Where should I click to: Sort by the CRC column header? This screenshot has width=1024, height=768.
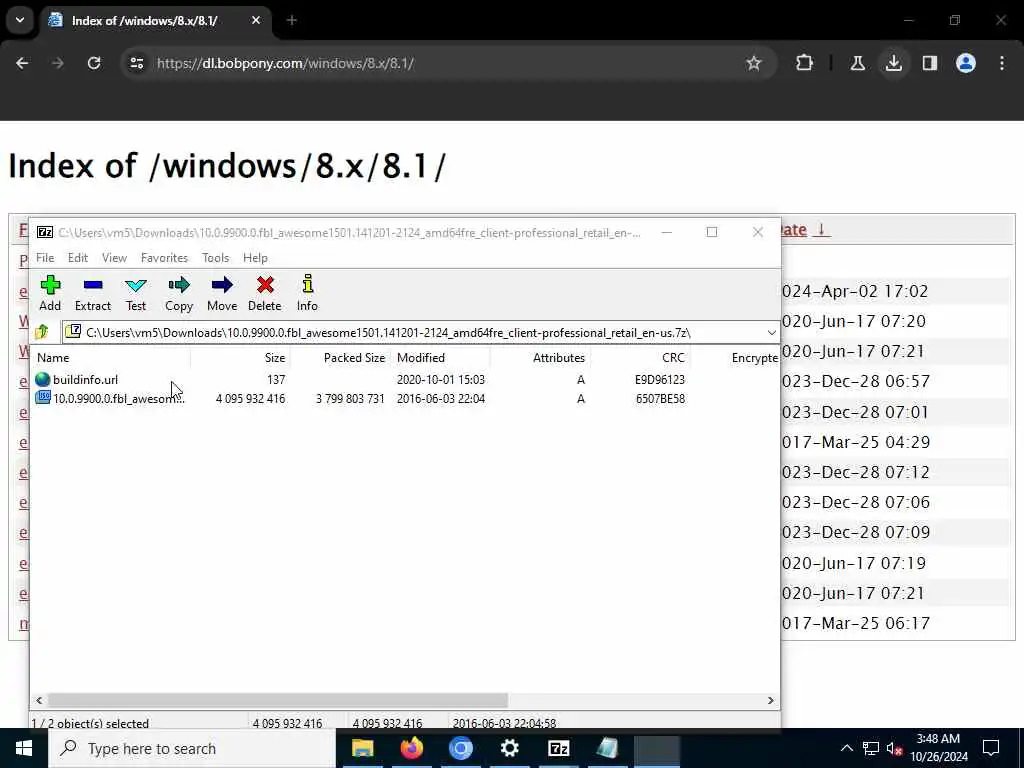[640, 358]
